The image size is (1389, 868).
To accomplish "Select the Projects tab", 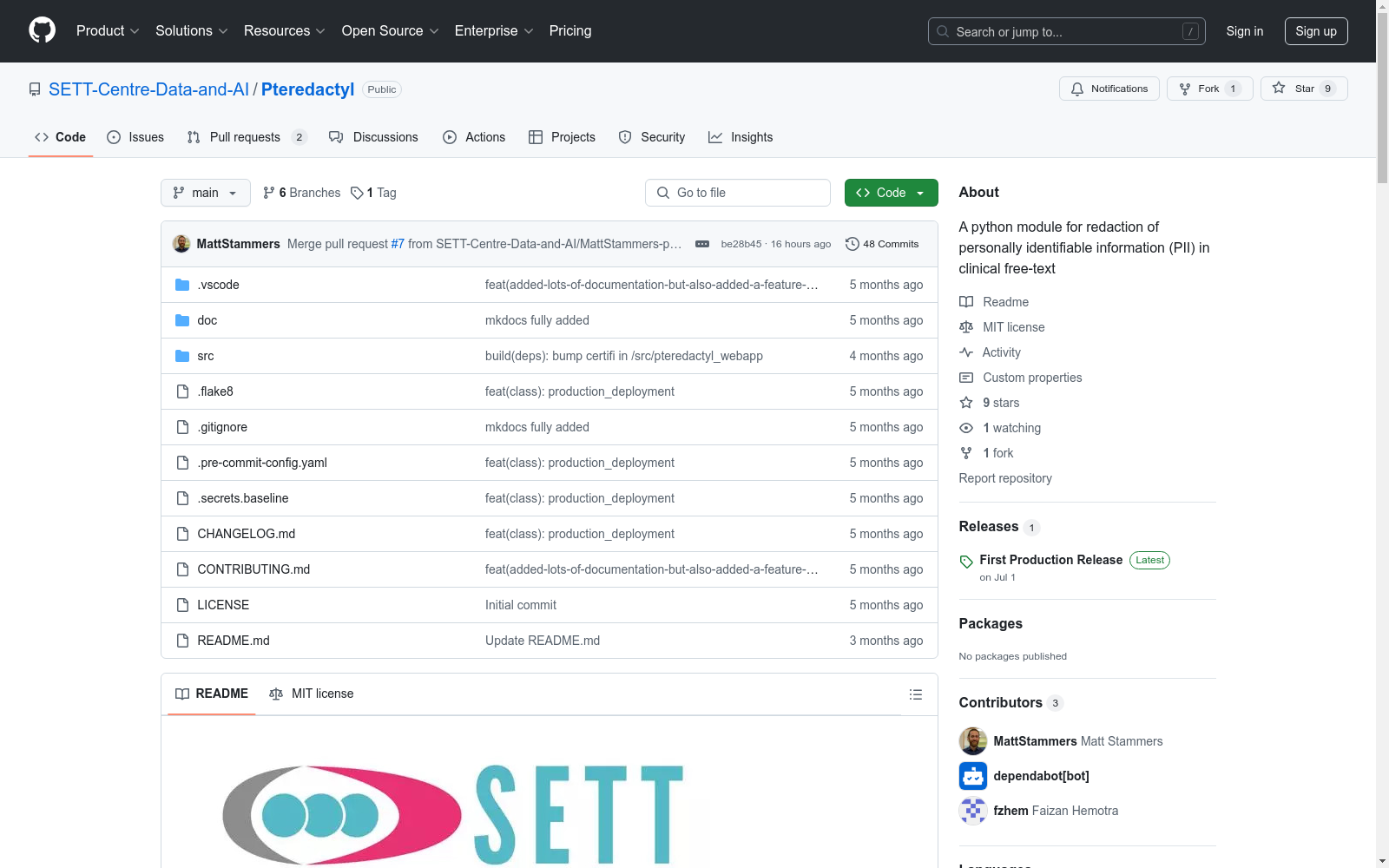I will click(x=562, y=137).
